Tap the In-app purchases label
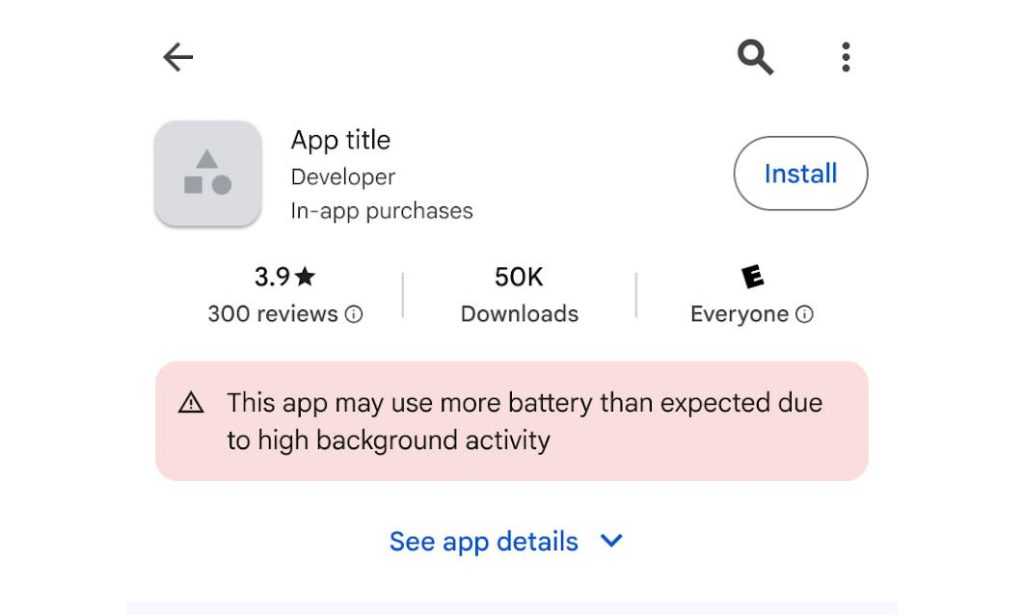1024x615 pixels. click(x=381, y=210)
